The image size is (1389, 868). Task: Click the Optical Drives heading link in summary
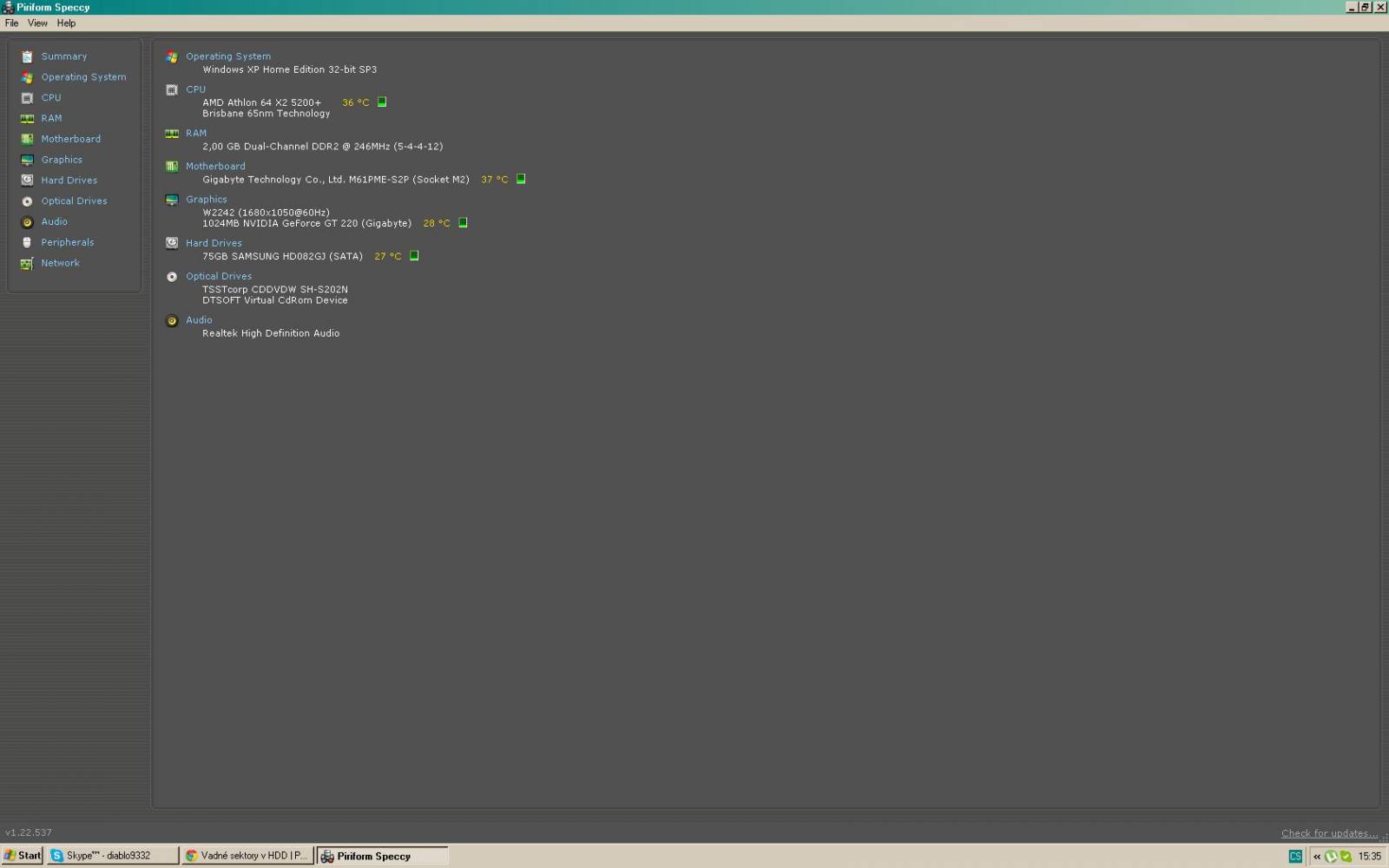[x=219, y=277]
